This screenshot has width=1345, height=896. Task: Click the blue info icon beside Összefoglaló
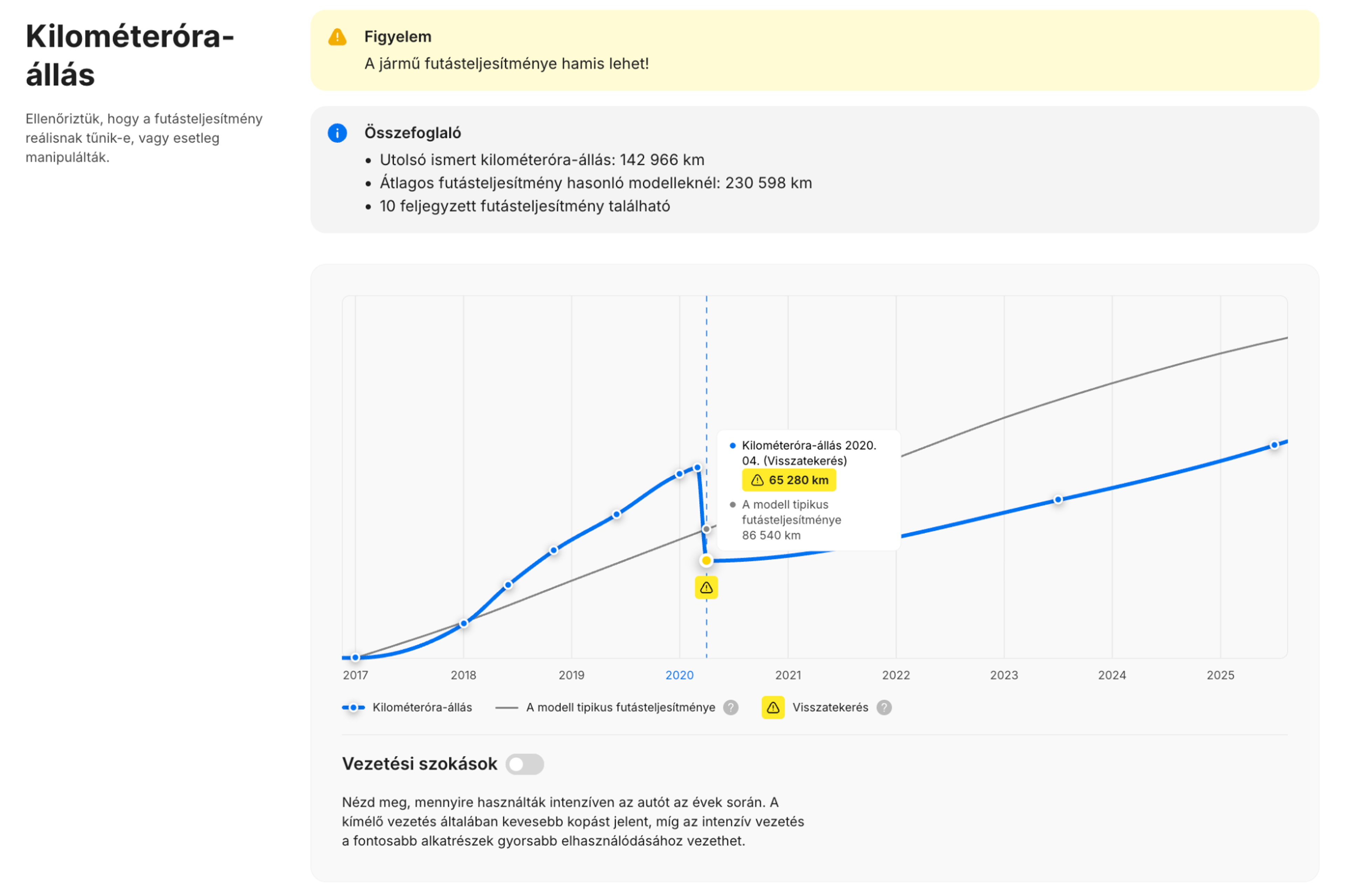point(337,133)
